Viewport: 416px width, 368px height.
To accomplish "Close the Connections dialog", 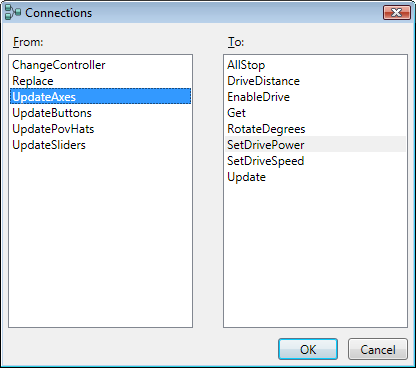I will pyautogui.click(x=397, y=13).
